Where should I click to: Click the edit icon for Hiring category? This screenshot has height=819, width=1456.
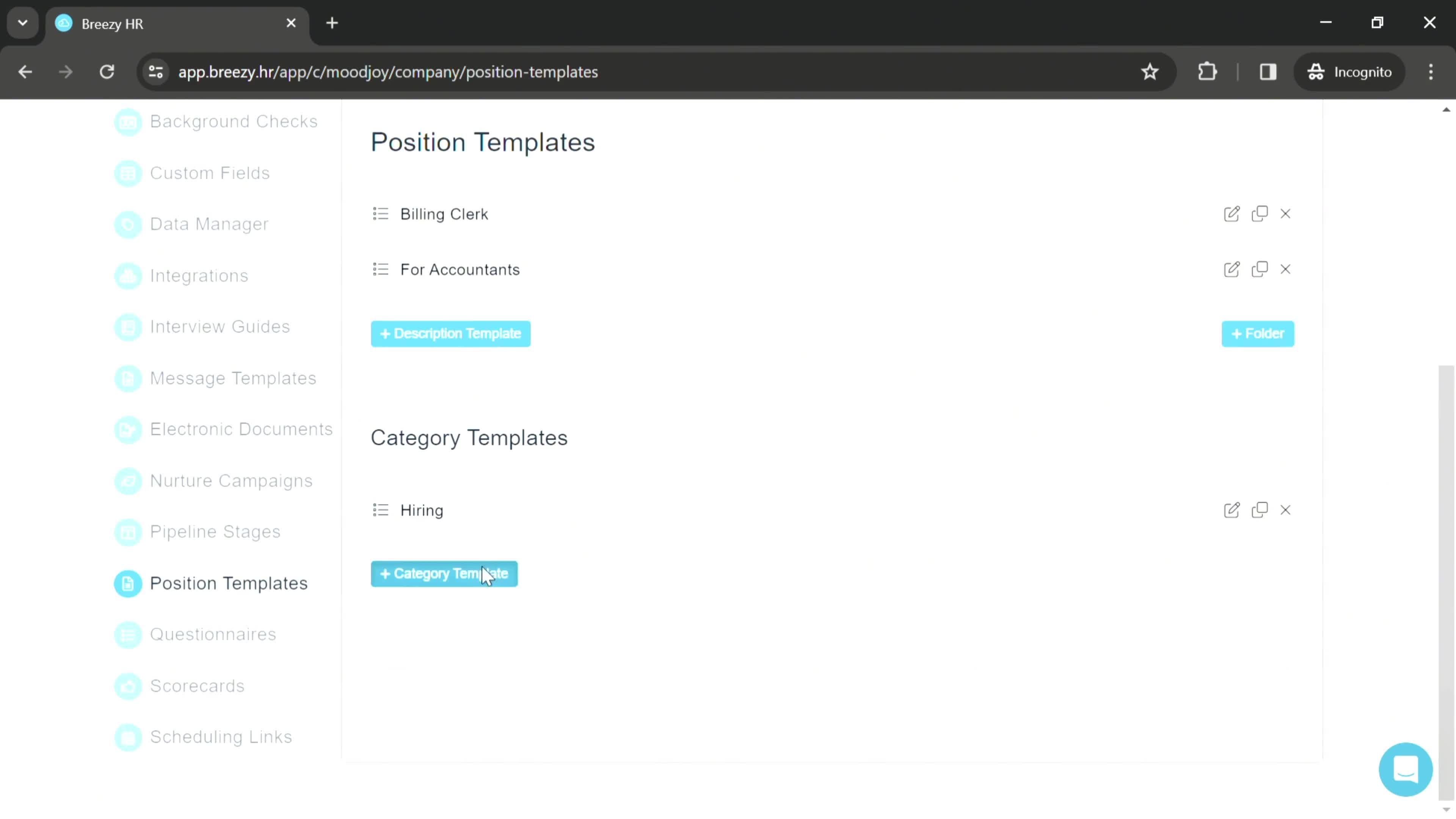click(x=1232, y=510)
